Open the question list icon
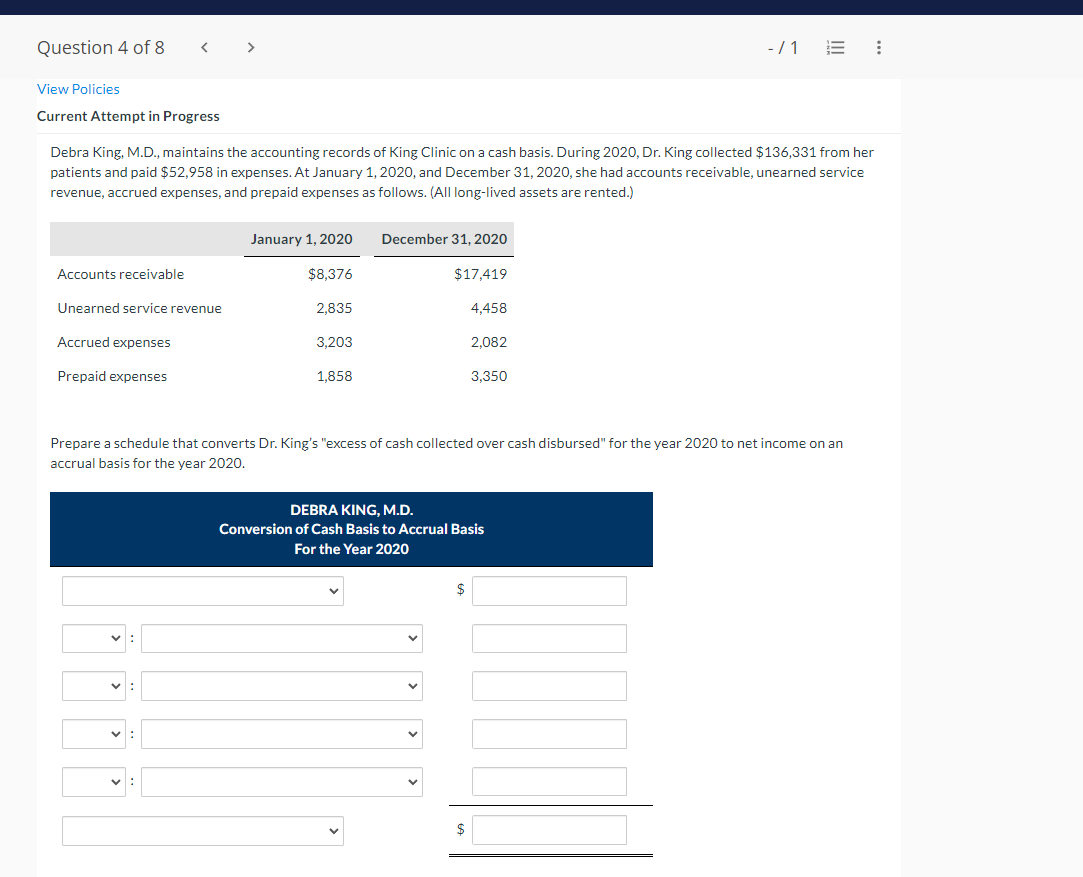Screen dimensions: 1083x877 pos(835,47)
